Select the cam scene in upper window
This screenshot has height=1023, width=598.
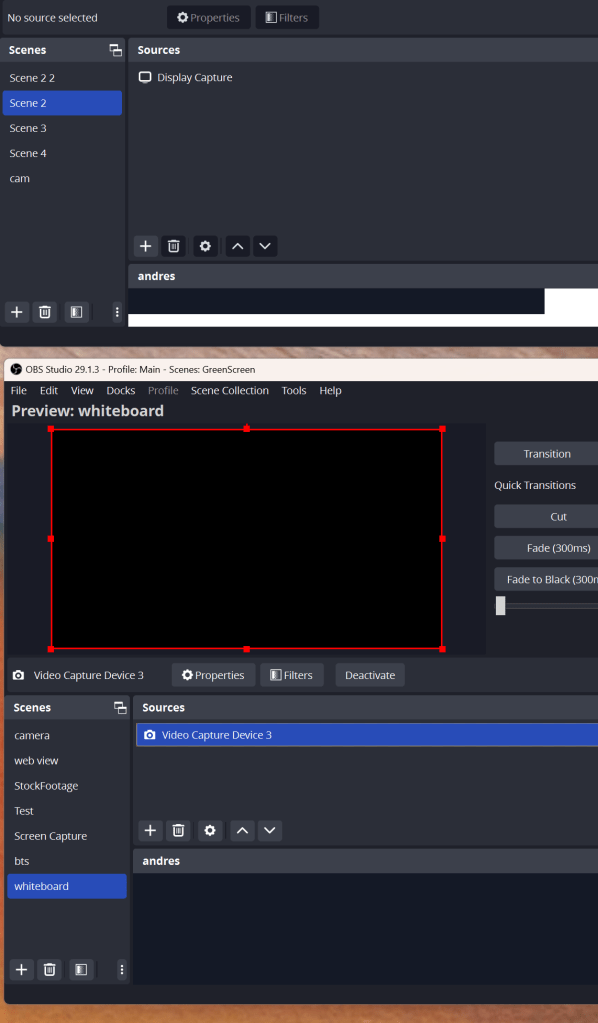point(62,178)
